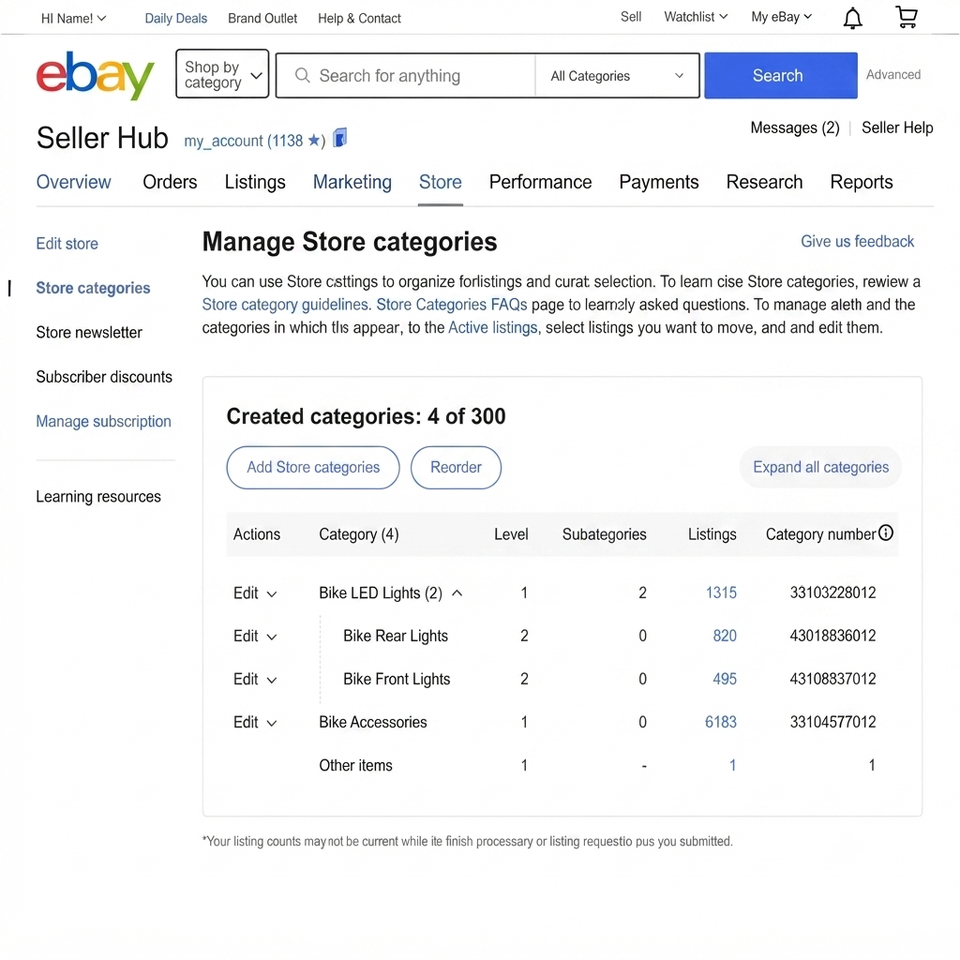The width and height of the screenshot is (960, 960).
Task: Switch to the Listings tab
Action: [x=255, y=182]
